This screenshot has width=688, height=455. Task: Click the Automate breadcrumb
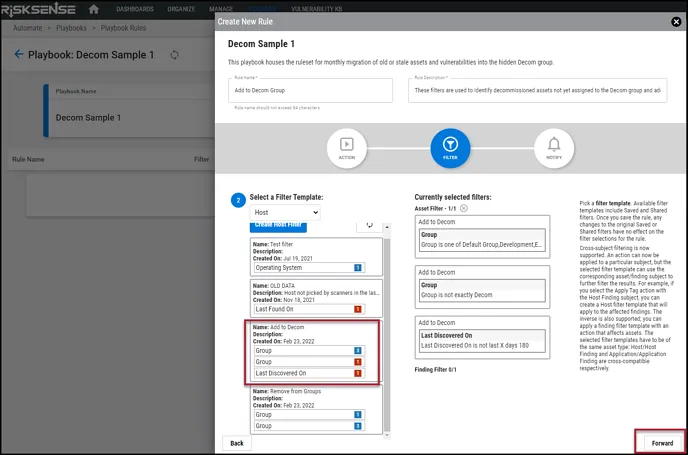28,28
